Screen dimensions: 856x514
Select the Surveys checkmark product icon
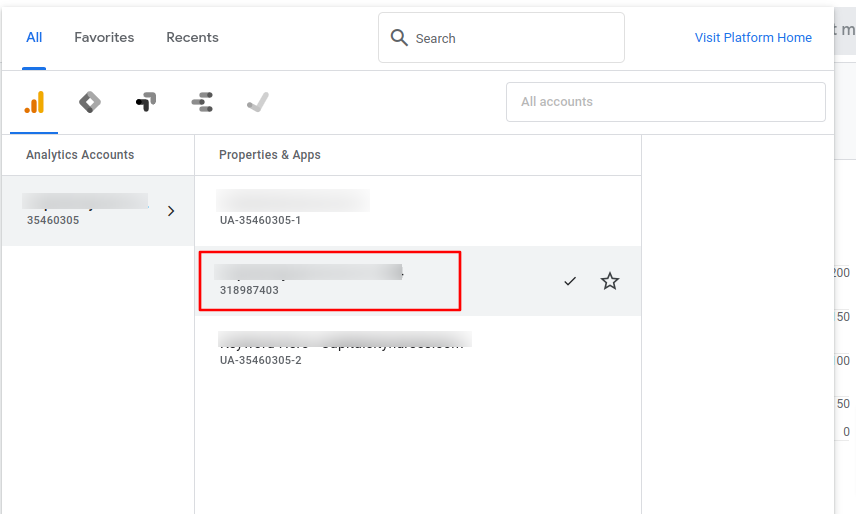(258, 102)
